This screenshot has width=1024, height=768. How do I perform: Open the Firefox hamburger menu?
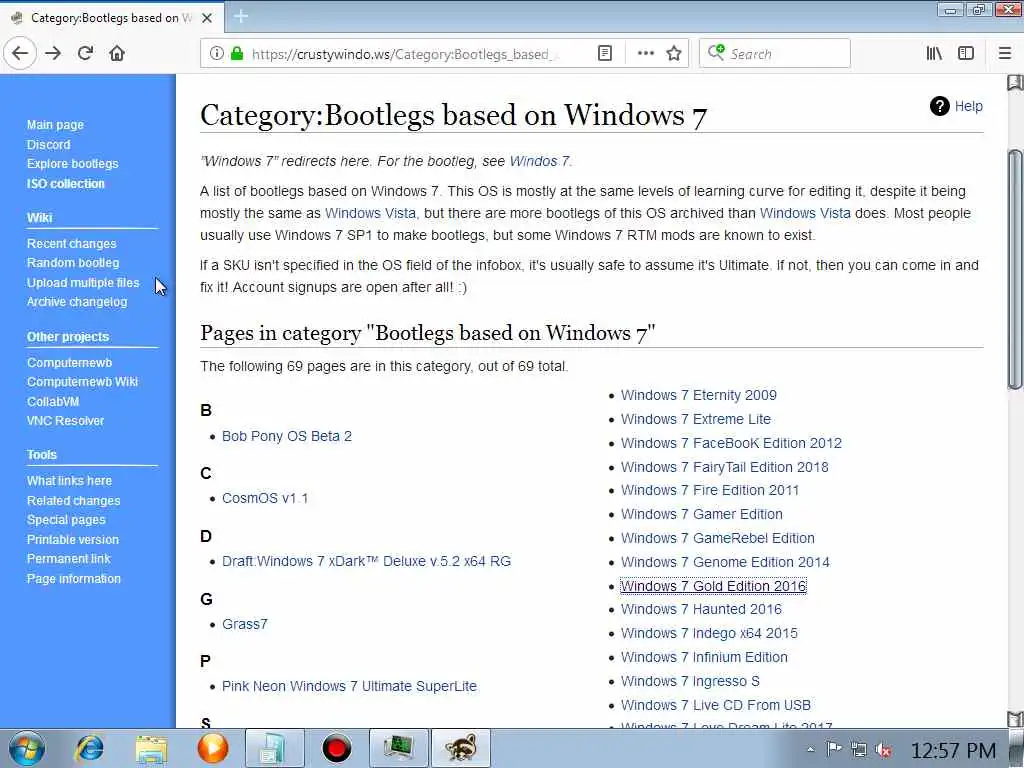click(x=1005, y=54)
